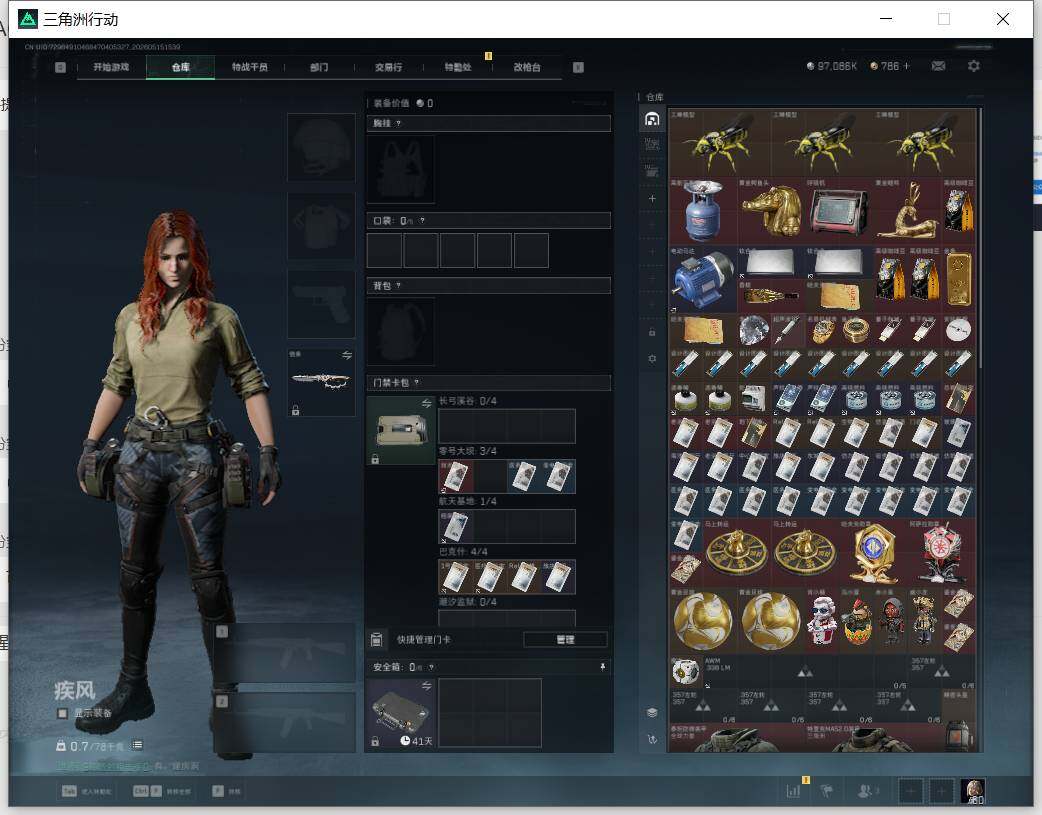Click the 胸挂 help question mark
Screen dimensions: 1042x815
[398, 124]
